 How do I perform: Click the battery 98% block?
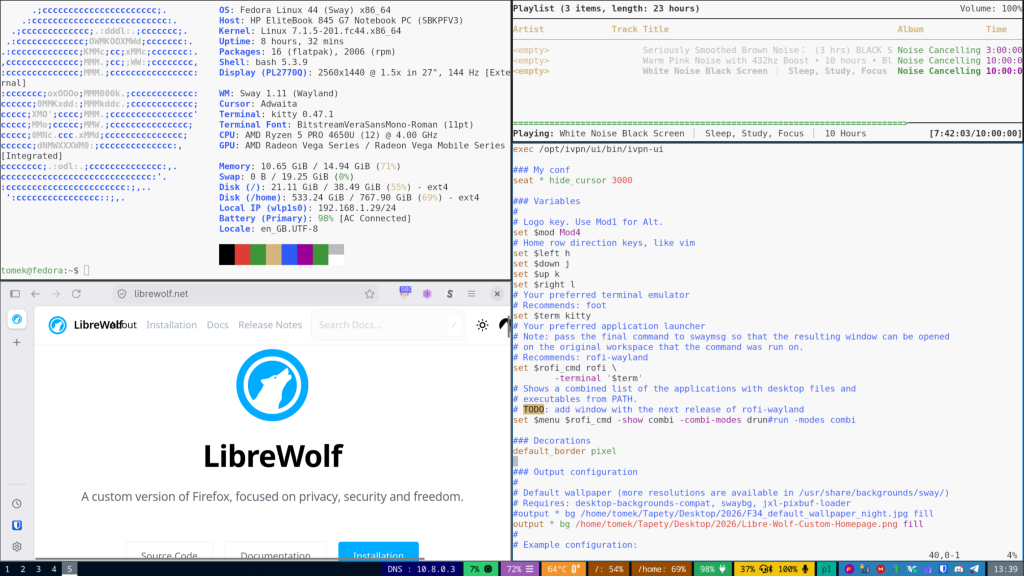tap(713, 569)
